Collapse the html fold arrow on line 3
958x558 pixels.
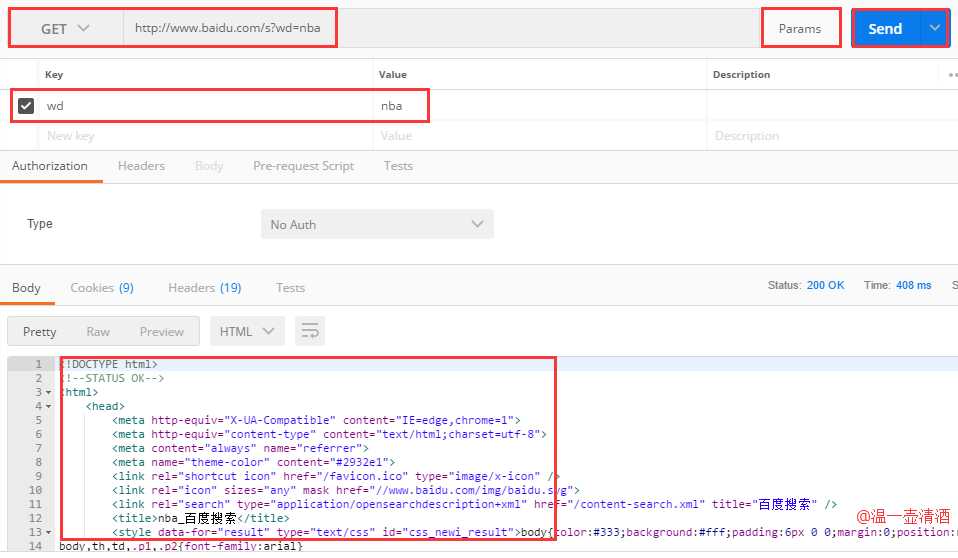(x=48, y=392)
